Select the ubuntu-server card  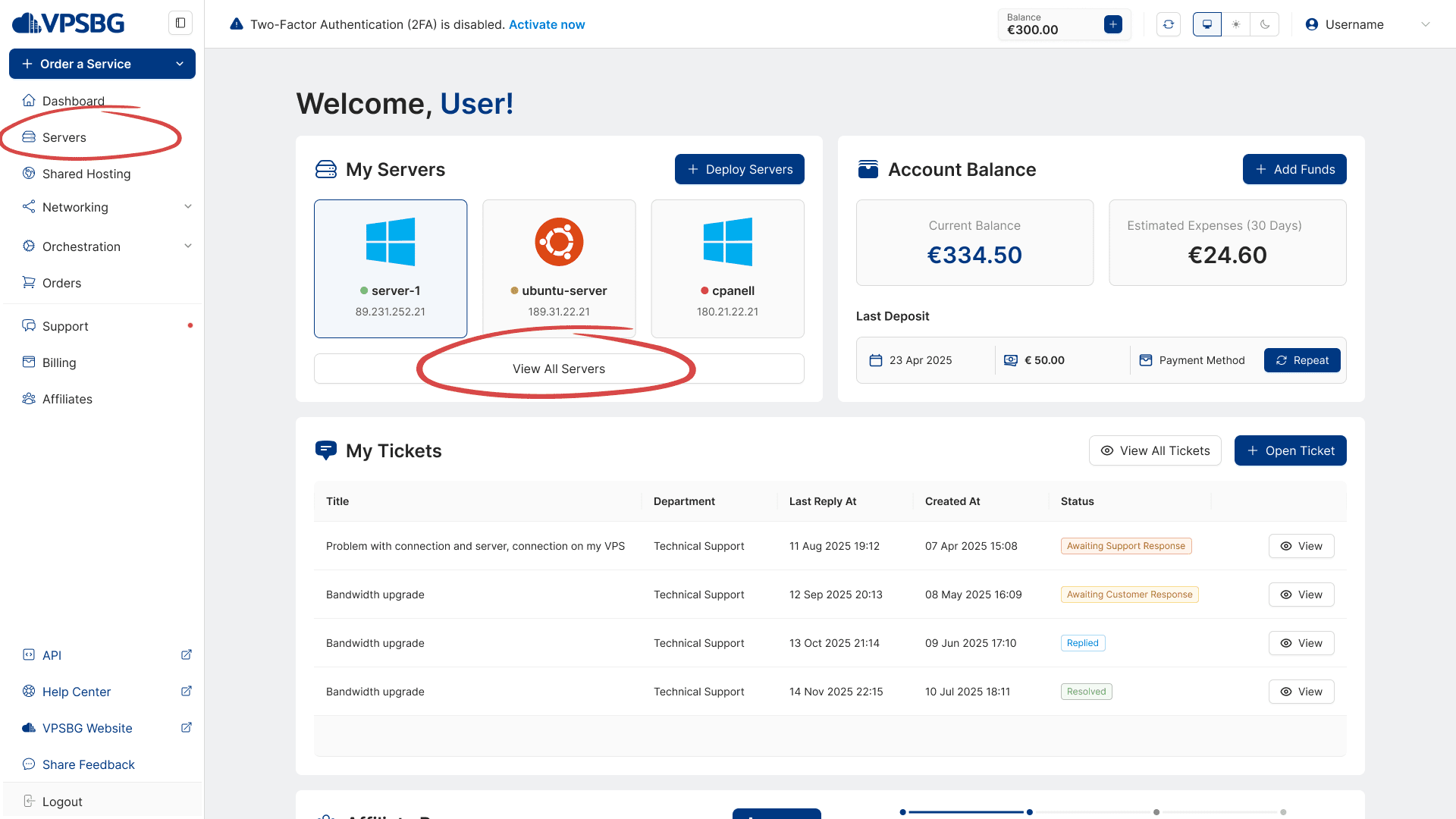pyautogui.click(x=559, y=268)
